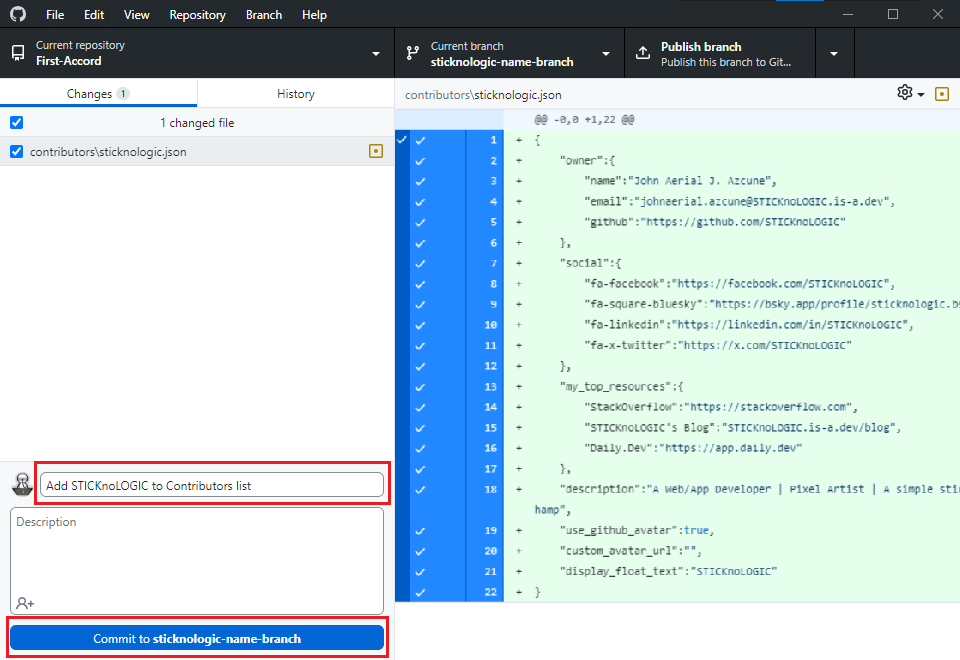960x660 pixels.
Task: Click line number 11 in diff gutter
Action: (490, 345)
